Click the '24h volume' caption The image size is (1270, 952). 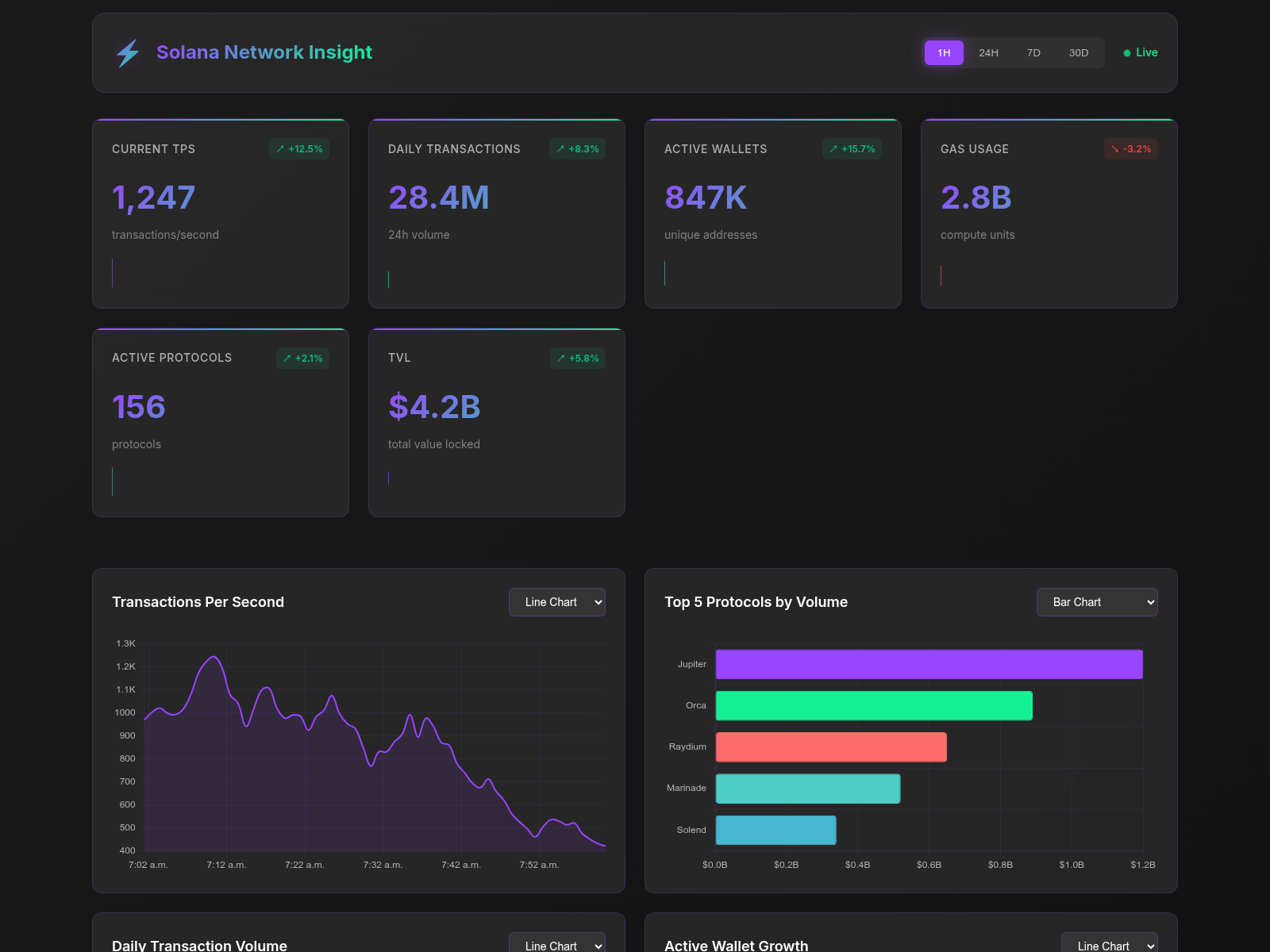[x=419, y=235]
